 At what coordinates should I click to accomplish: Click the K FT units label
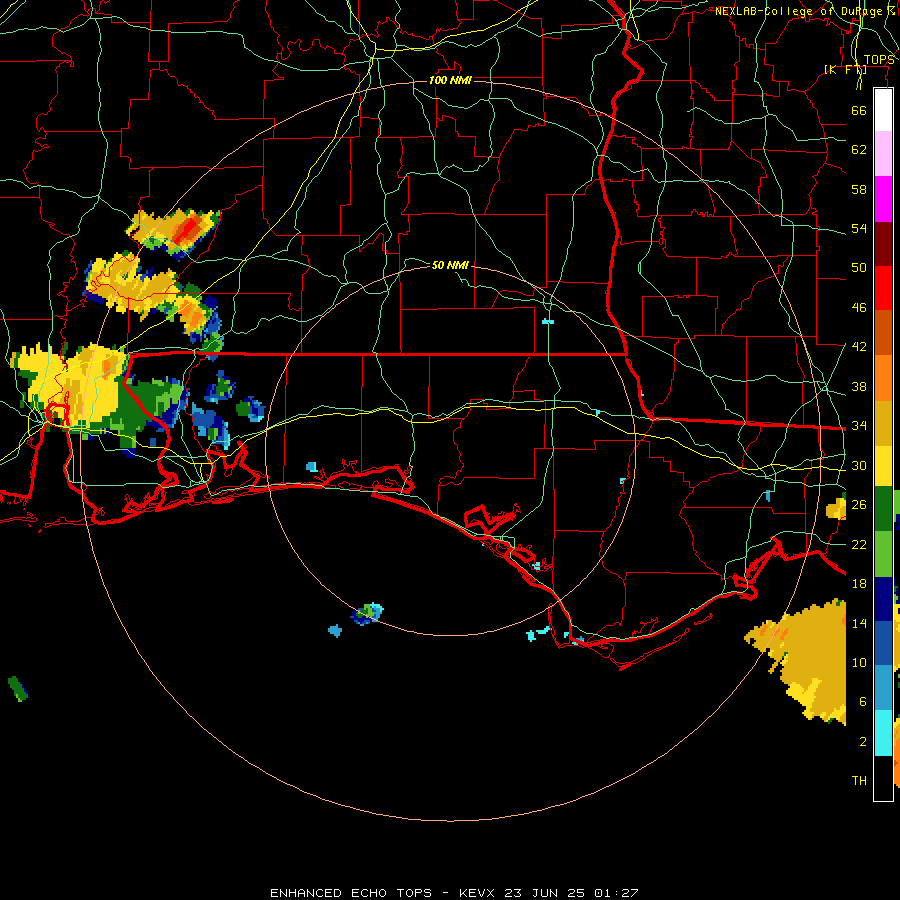coord(845,69)
